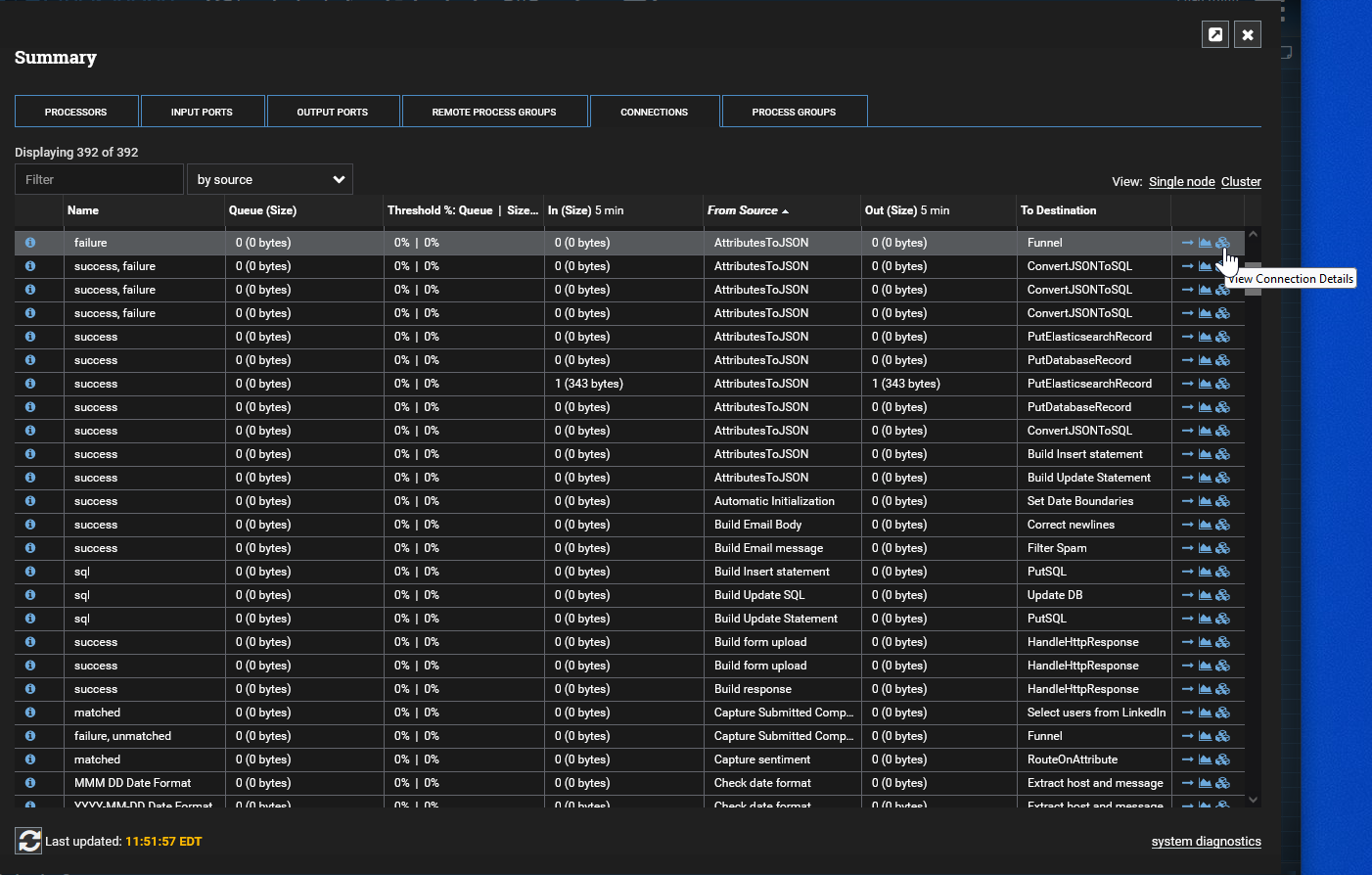Select the Connections tab
This screenshot has height=875, width=1372.
[x=655, y=112]
